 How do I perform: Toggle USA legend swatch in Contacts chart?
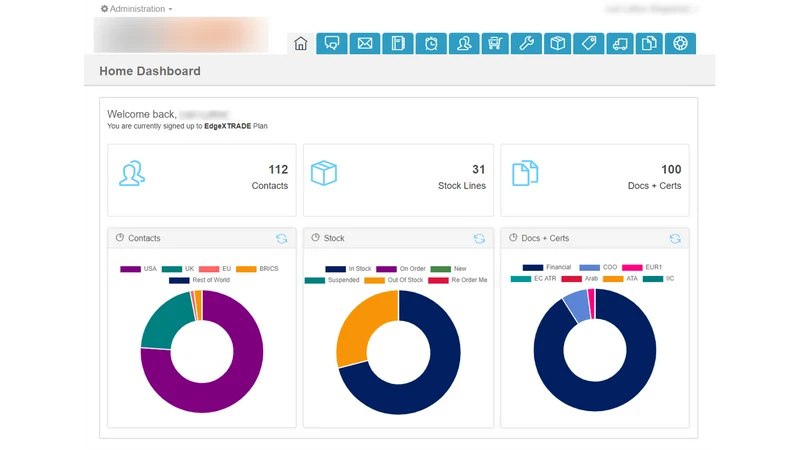(x=131, y=269)
